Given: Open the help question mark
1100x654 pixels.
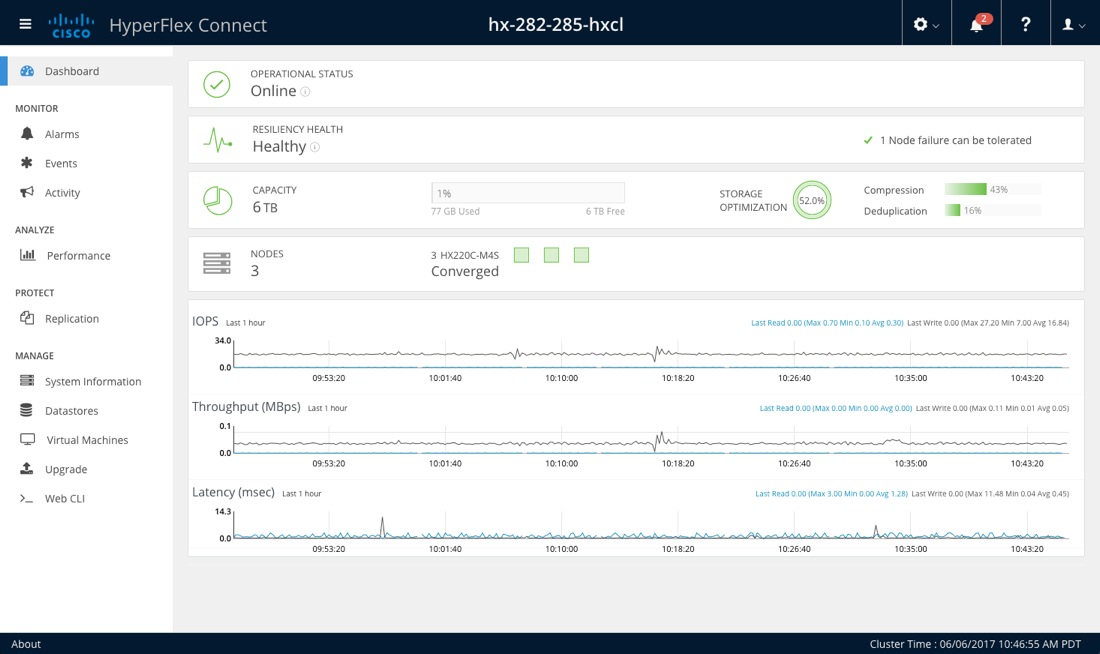Looking at the screenshot, I should [1026, 25].
